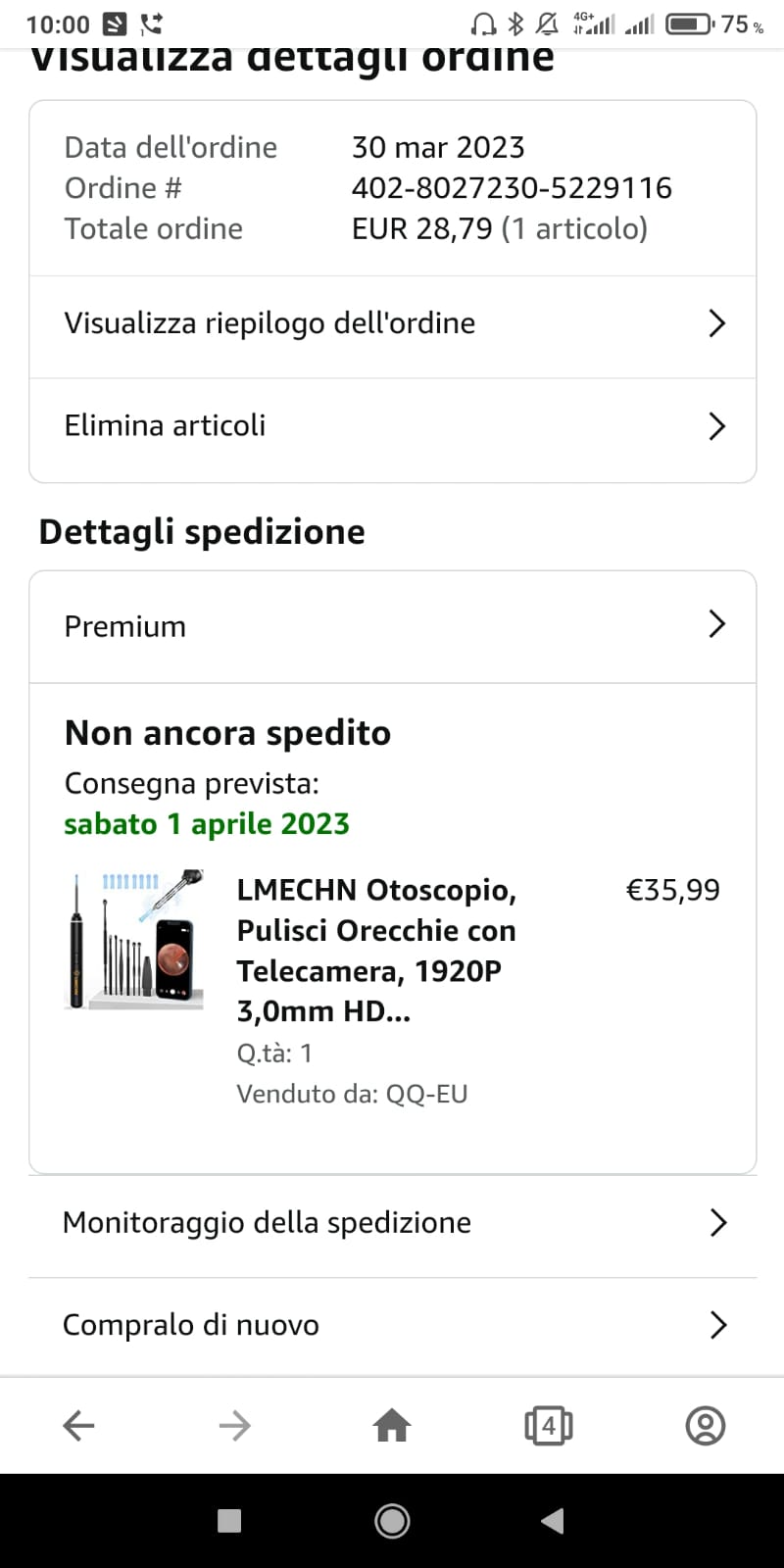This screenshot has width=784, height=1568.
Task: Tap battery icon in status bar
Action: tap(689, 24)
